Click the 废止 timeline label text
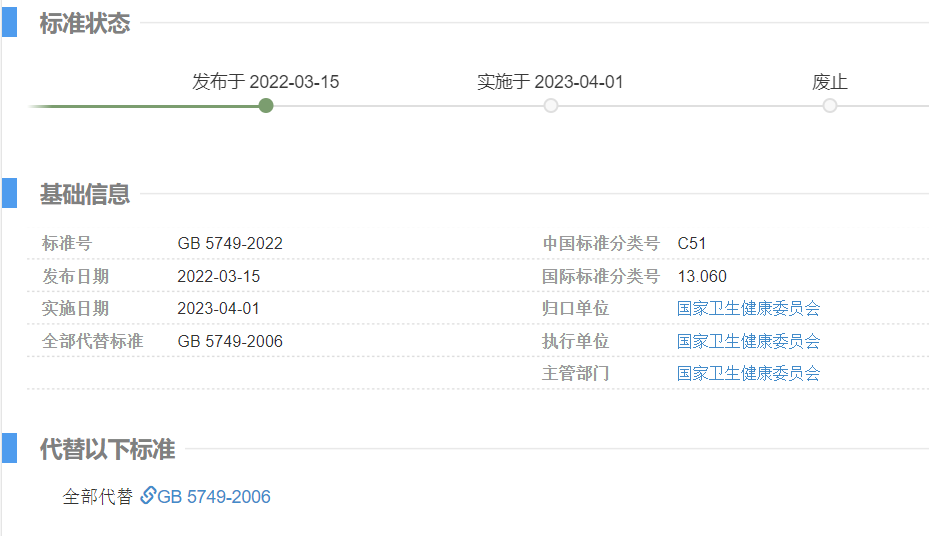Viewport: 929px width, 536px height. (x=830, y=82)
